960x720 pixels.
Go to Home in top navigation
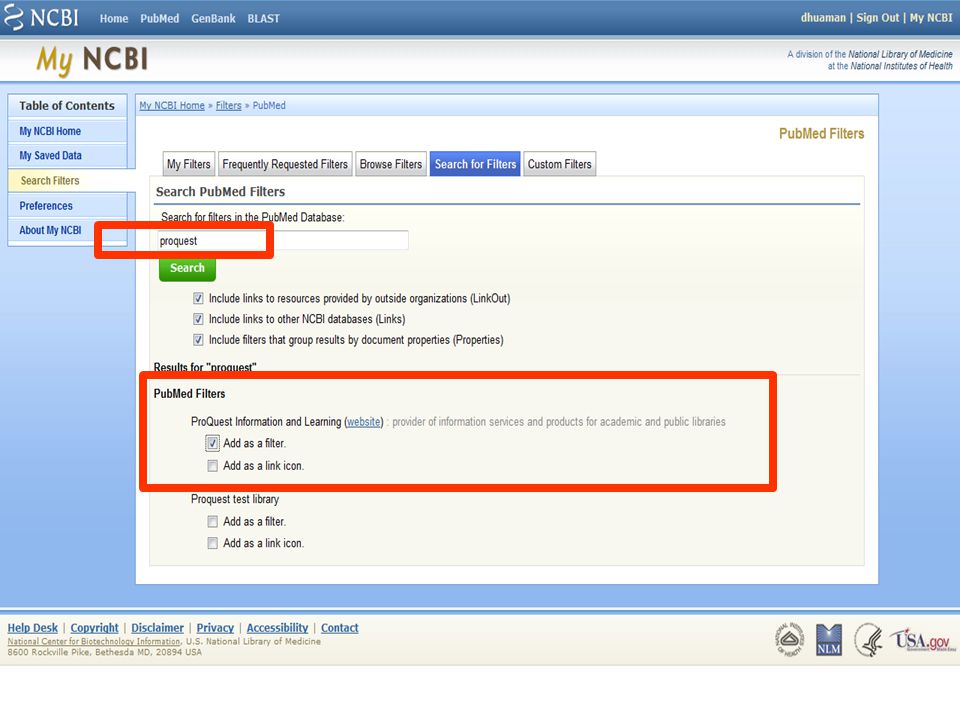click(114, 18)
